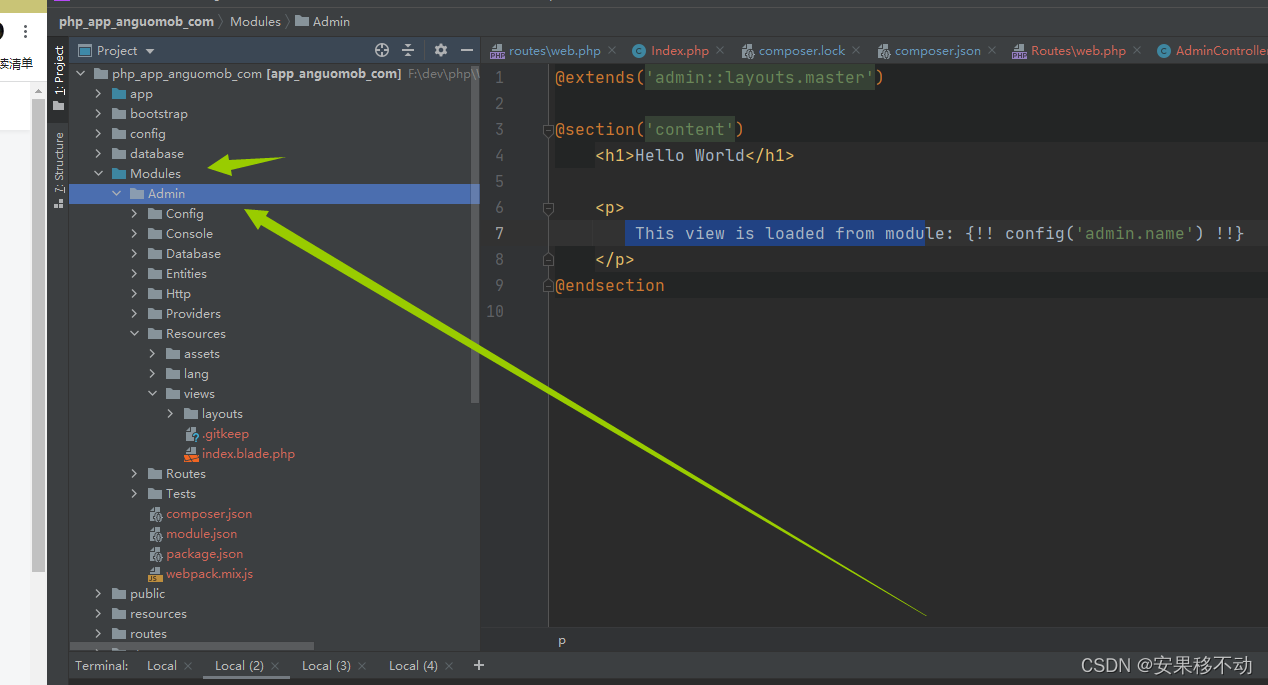
Task: Open the 1: Project side tool window
Action: point(58,77)
